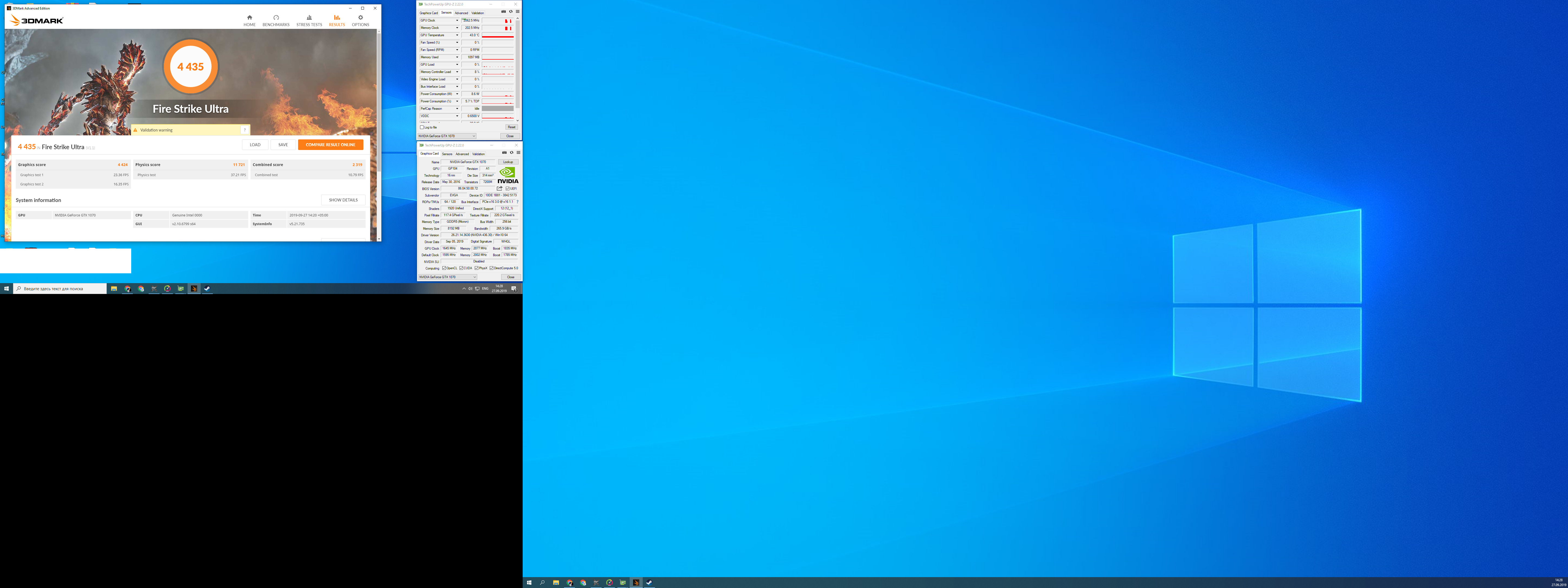
Task: Take screenshot in GPU-Z Sensors window
Action: click(x=503, y=11)
